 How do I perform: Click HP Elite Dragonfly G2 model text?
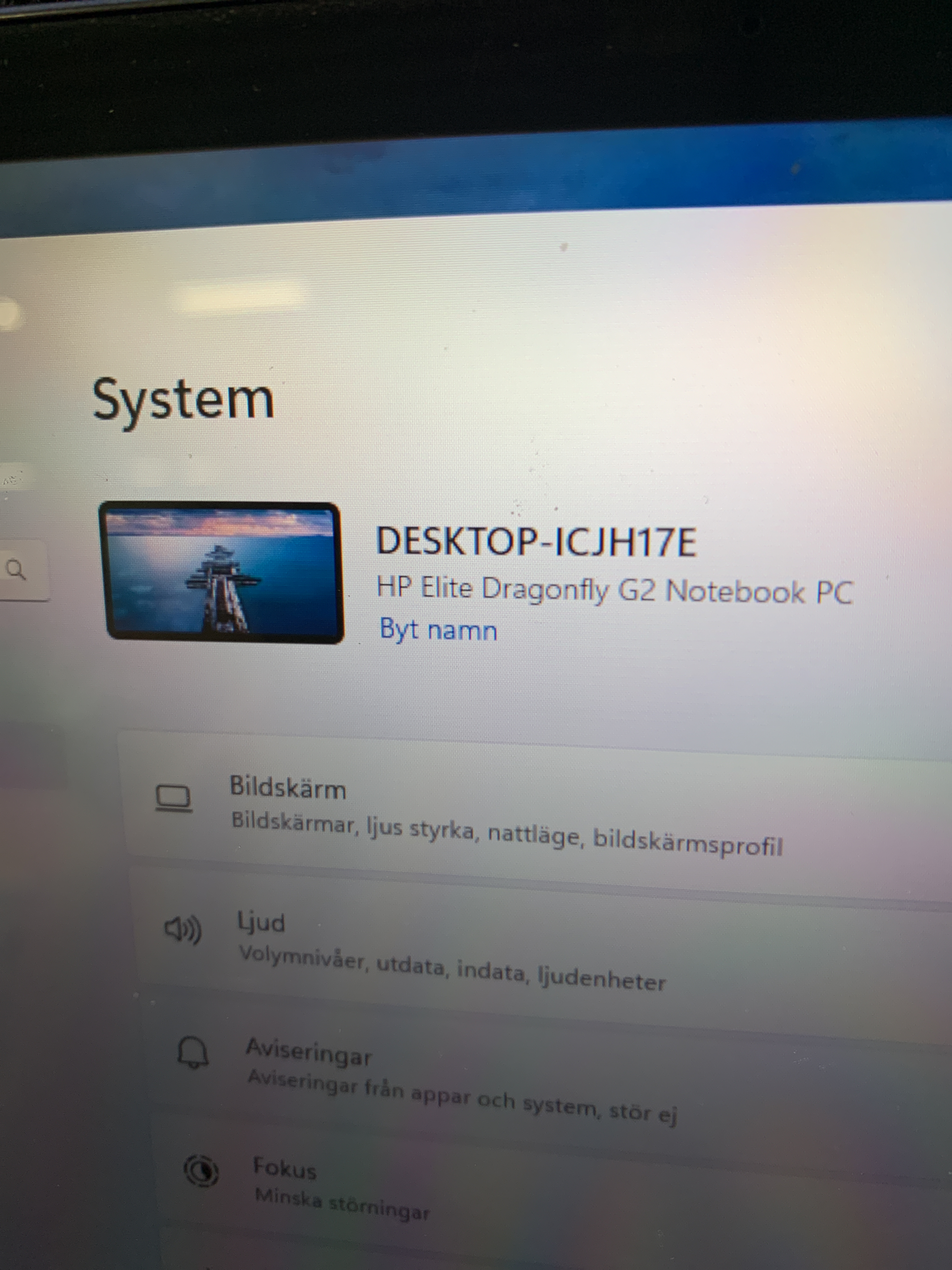615,591
